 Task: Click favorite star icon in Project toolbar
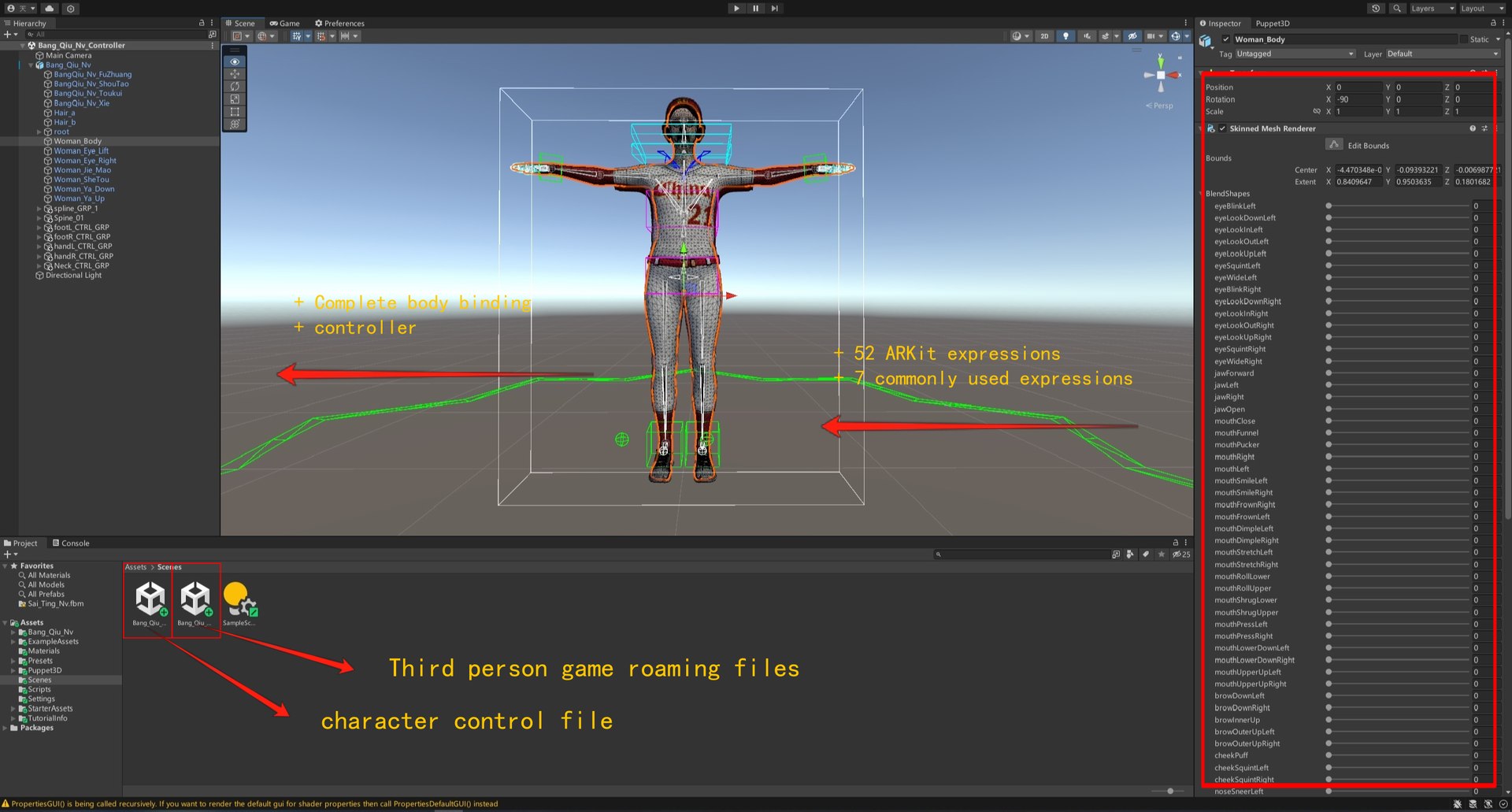(1162, 554)
